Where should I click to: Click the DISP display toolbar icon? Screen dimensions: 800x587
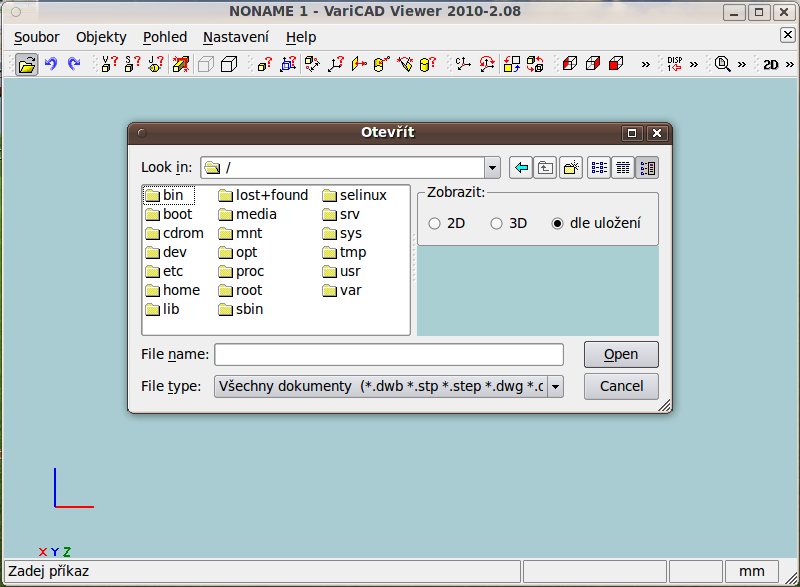(x=674, y=64)
